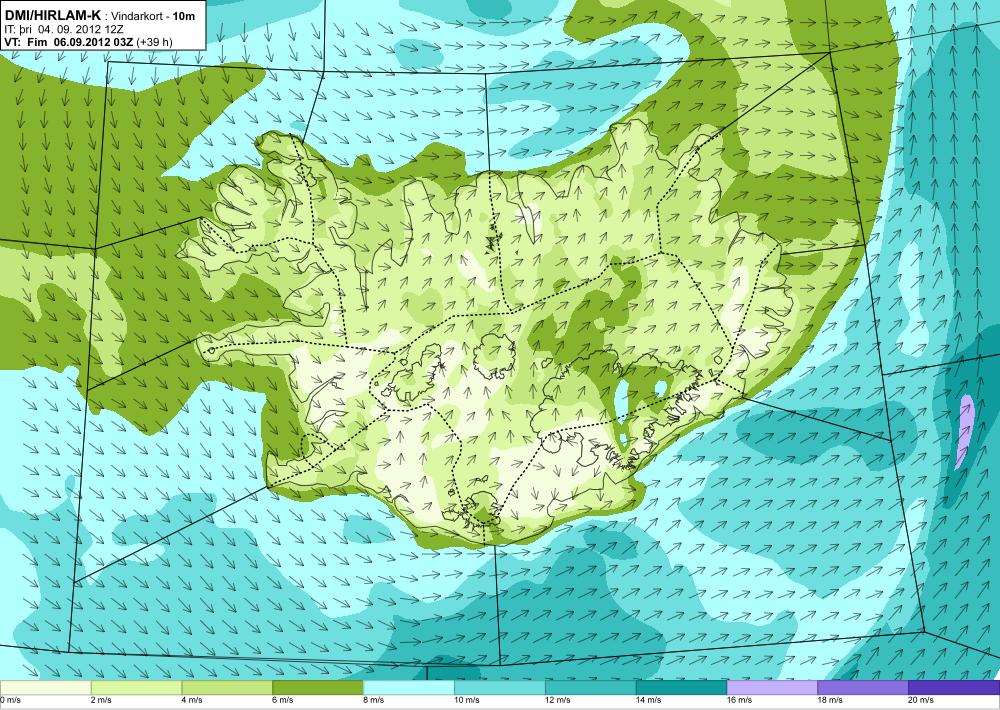Click the "14 m/s" legend label
The height and width of the screenshot is (710, 1000).
[x=649, y=700]
